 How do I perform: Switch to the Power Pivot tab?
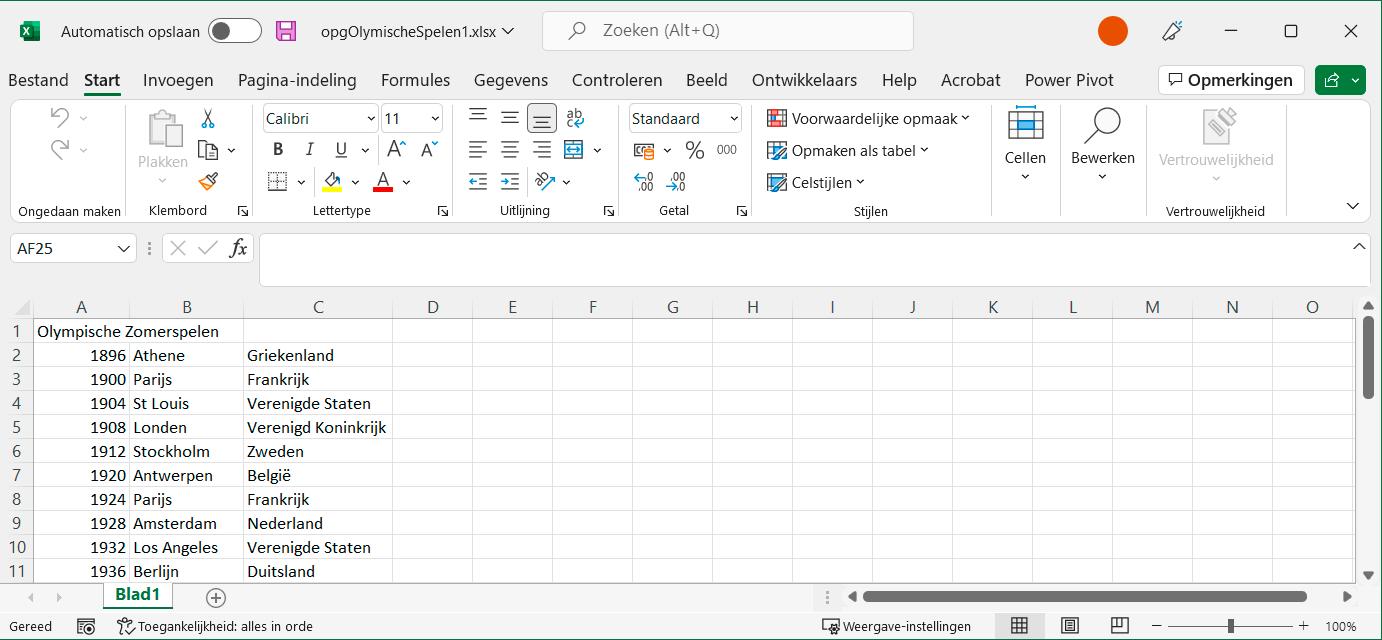1069,80
